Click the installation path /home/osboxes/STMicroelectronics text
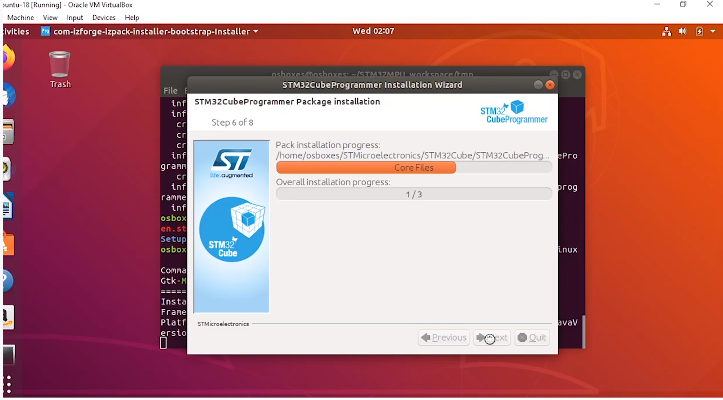This screenshot has width=723, height=400. (x=413, y=155)
